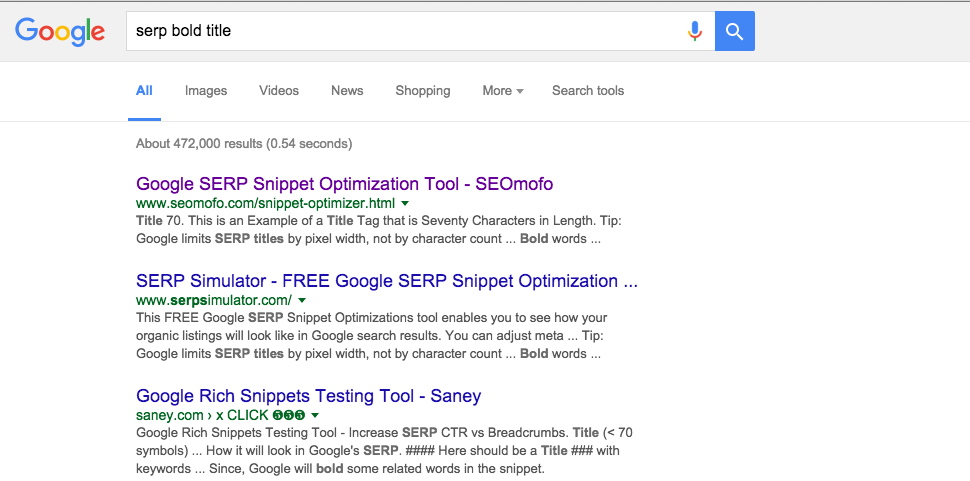Click the 'About 472,000 results' stats text
The image size is (970, 481).
[244, 143]
